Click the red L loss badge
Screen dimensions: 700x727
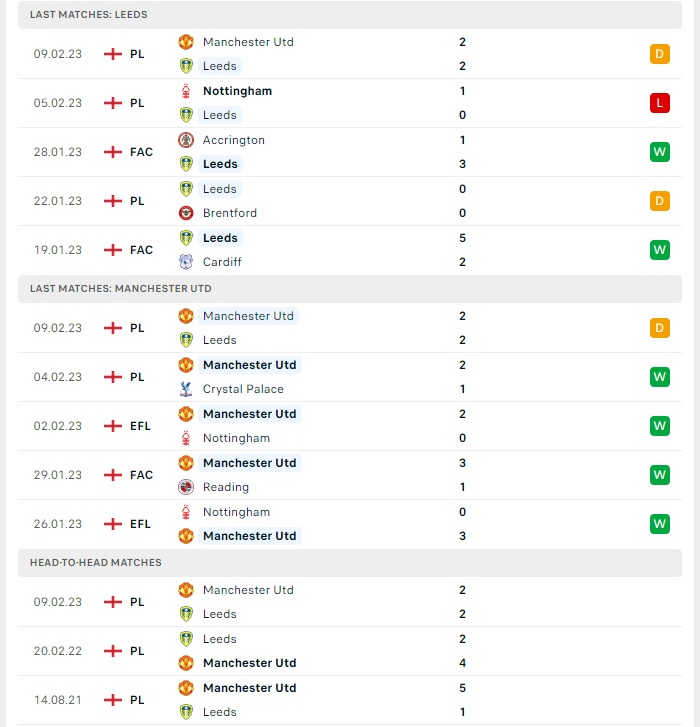(x=660, y=103)
